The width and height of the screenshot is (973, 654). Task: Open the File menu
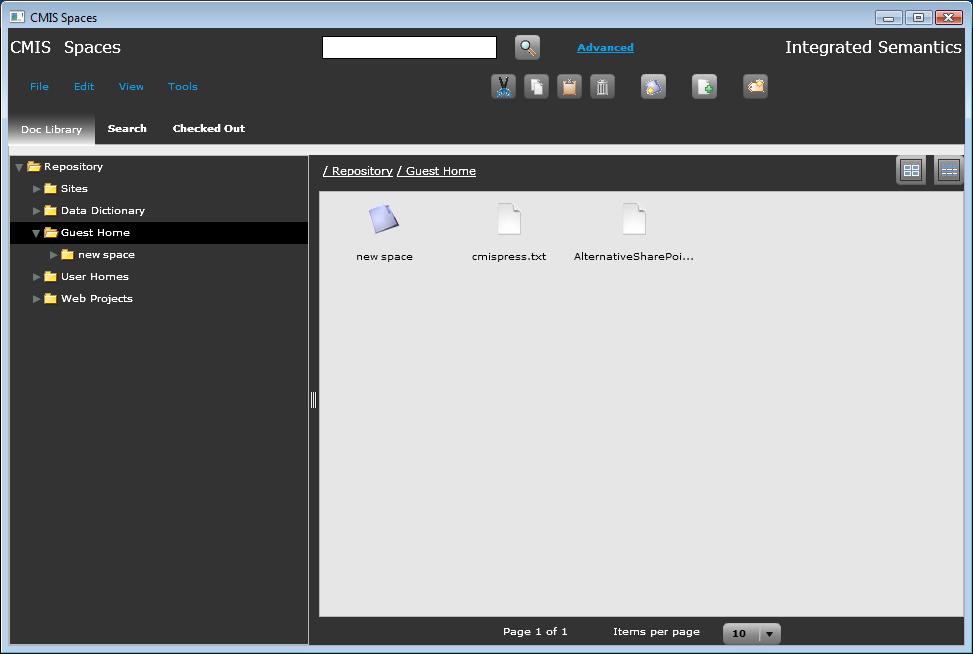click(39, 87)
